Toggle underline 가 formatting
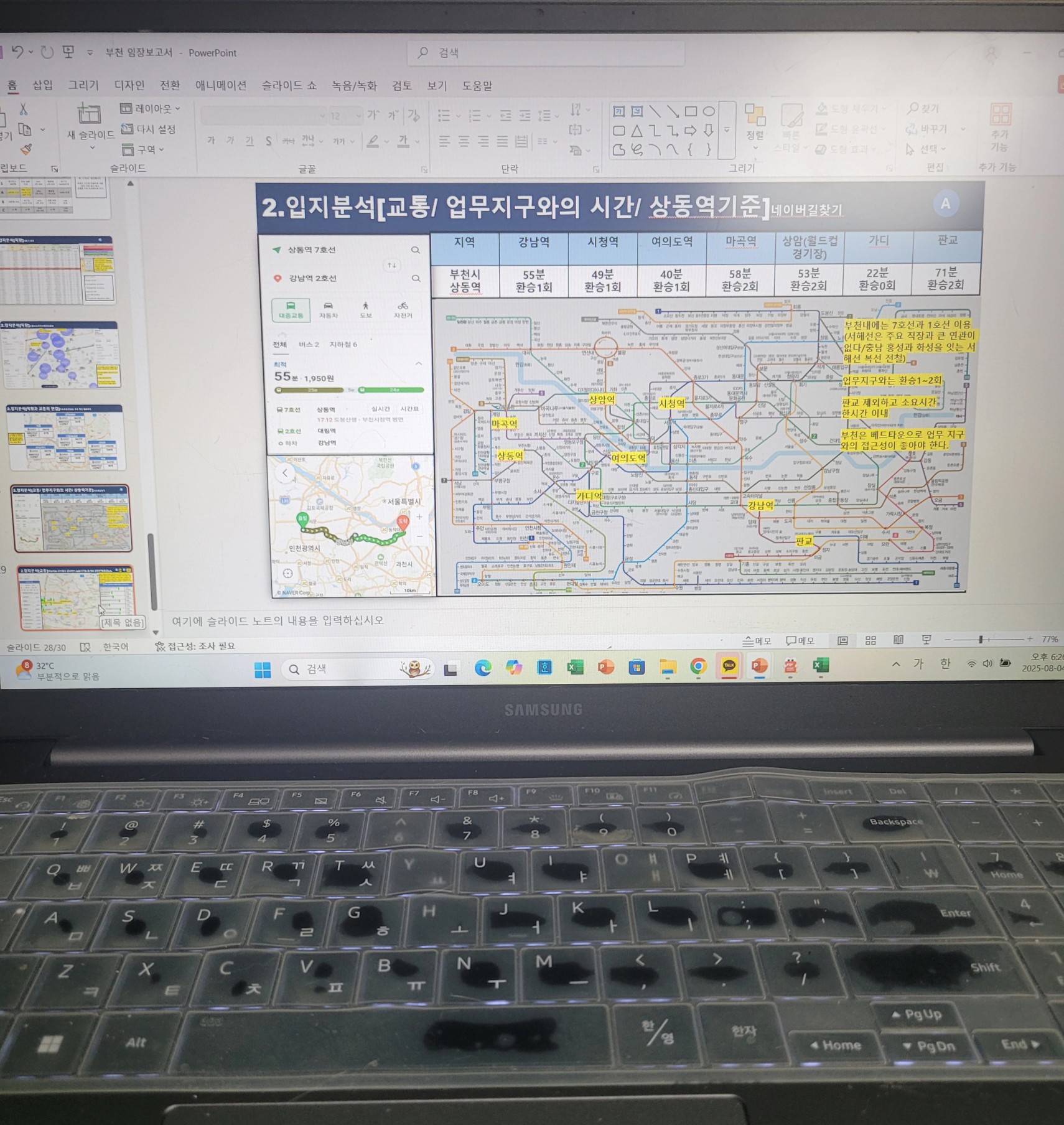1064x1125 pixels. (x=250, y=141)
